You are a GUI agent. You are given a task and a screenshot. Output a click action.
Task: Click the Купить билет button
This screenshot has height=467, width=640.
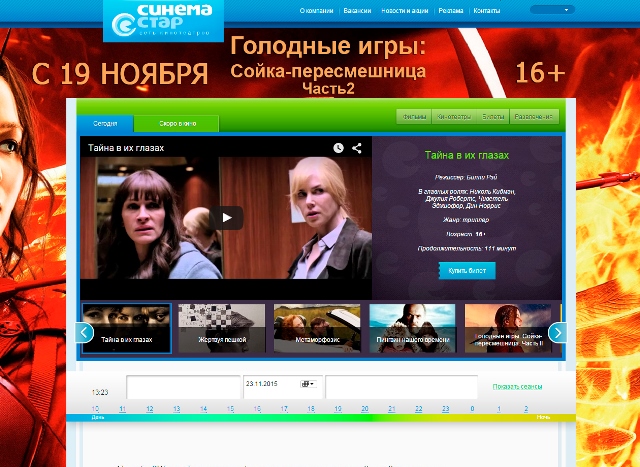click(x=467, y=271)
